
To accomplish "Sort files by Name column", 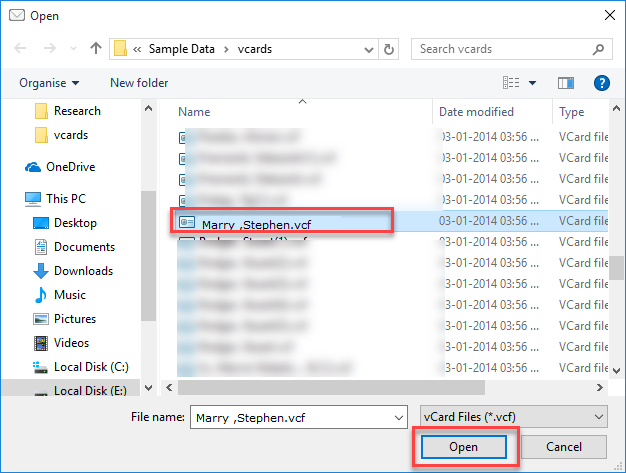I will coord(194,112).
